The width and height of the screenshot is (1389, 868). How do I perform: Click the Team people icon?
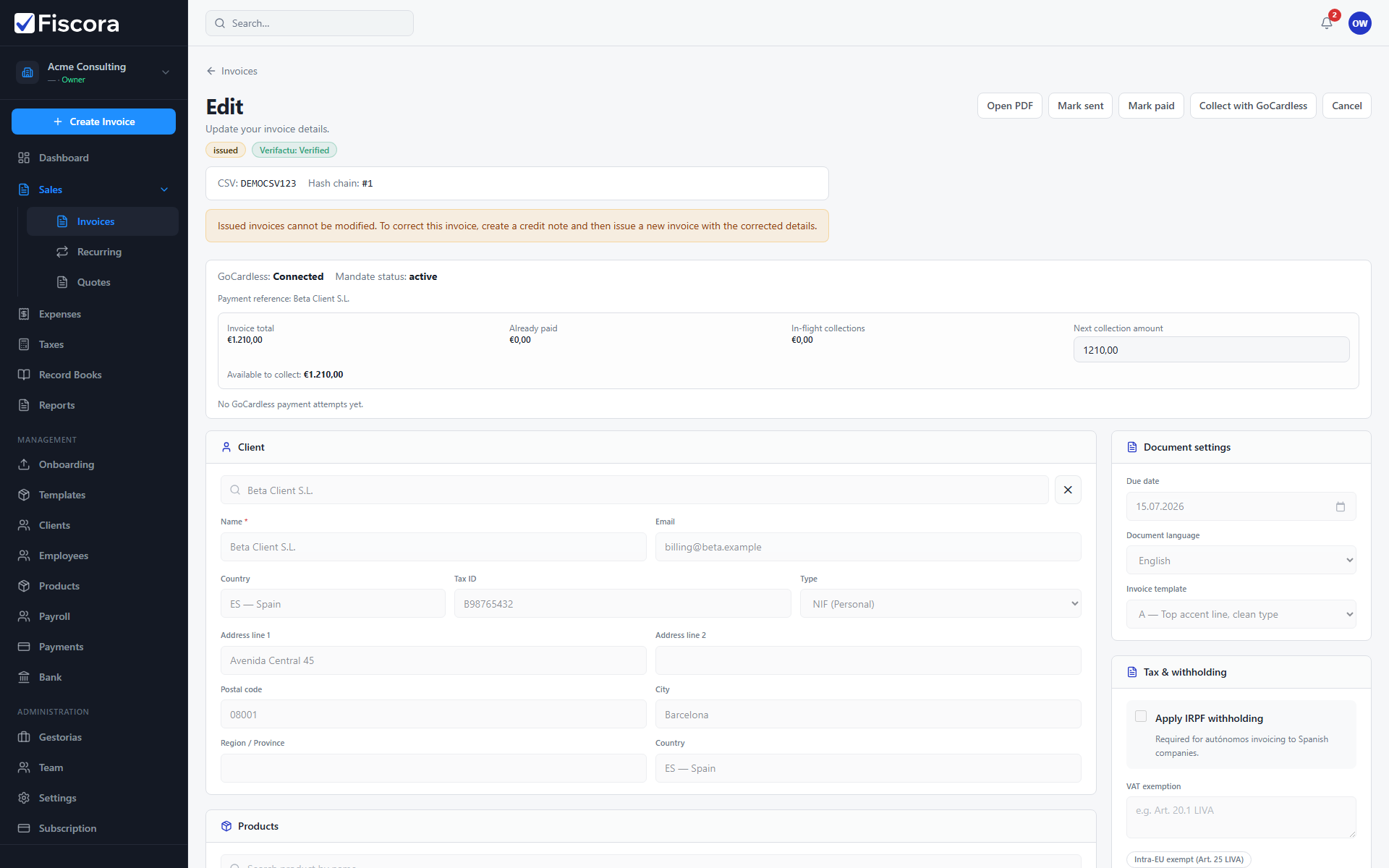coord(24,767)
